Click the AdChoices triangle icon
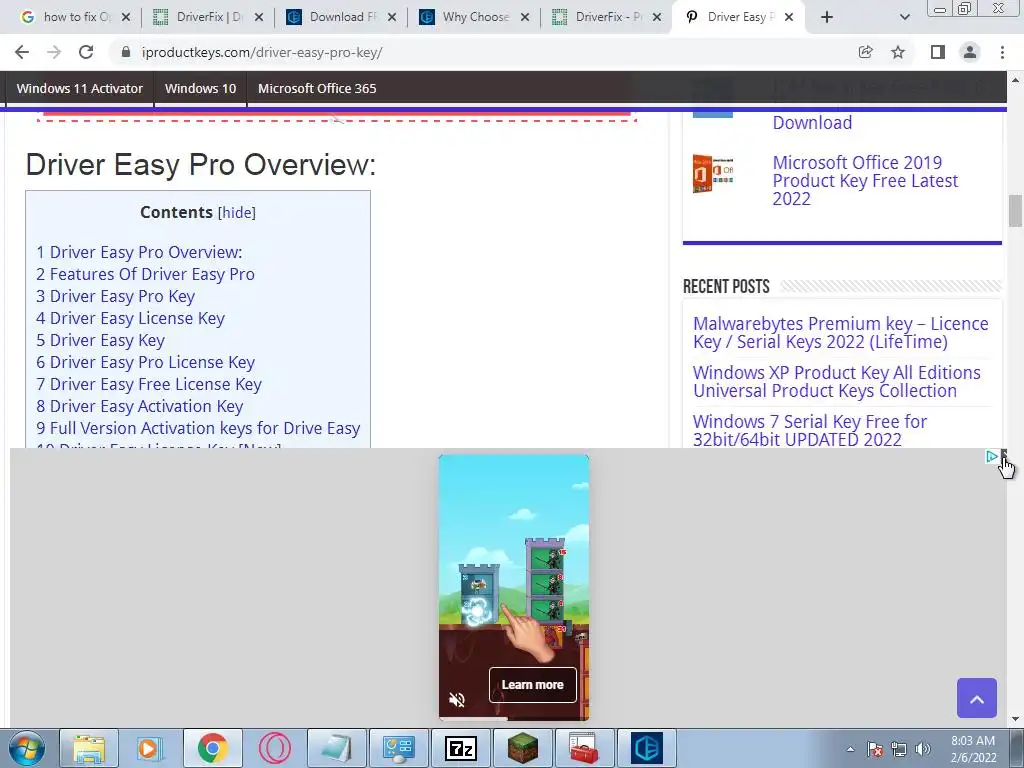 click(x=991, y=456)
